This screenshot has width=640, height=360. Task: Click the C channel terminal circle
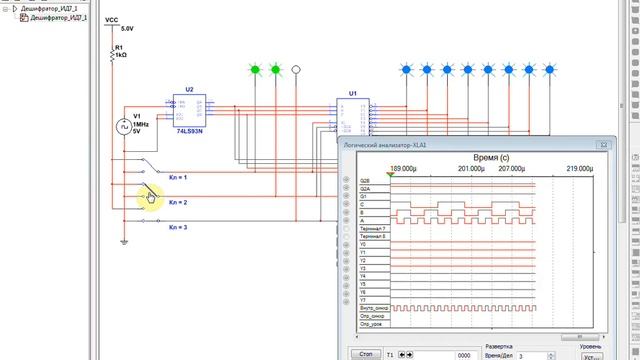[x=346, y=204]
